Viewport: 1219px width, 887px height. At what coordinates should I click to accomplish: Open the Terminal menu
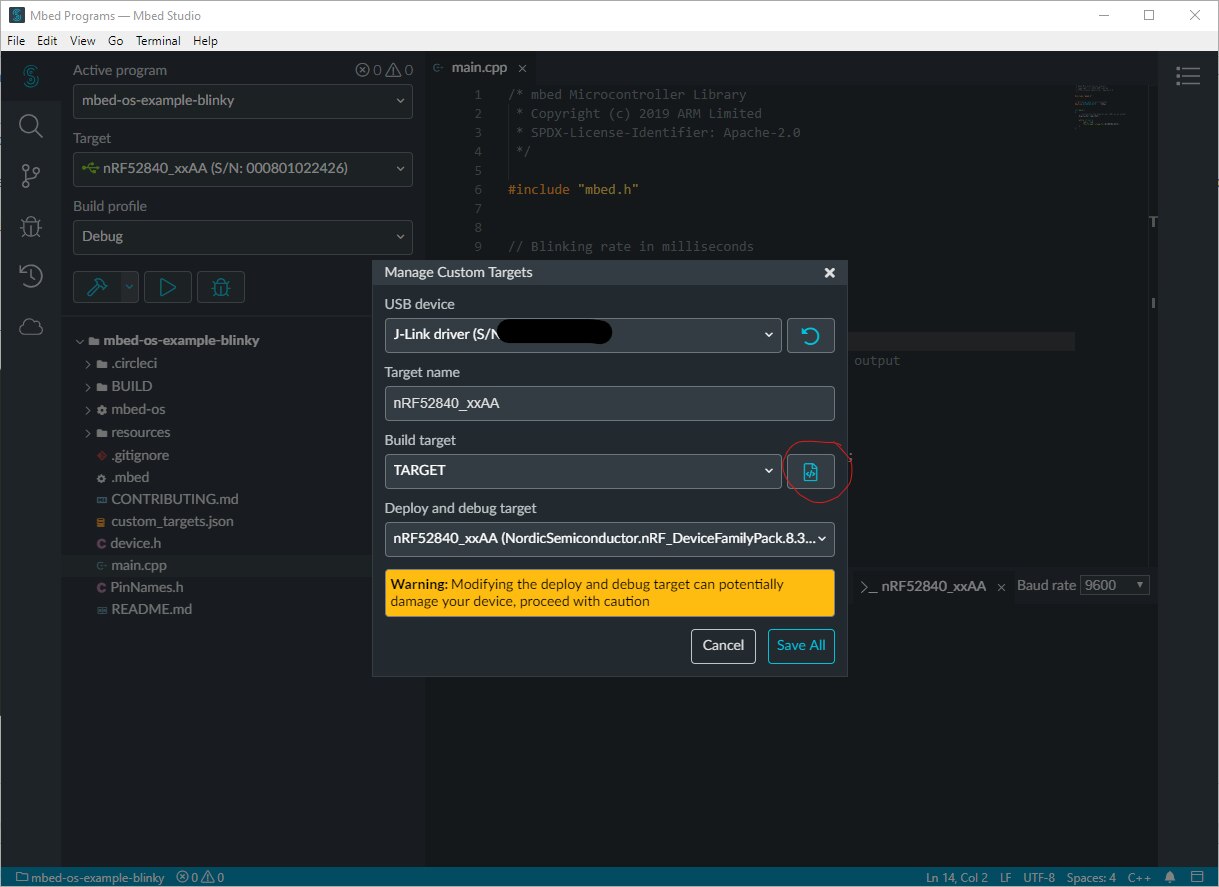pos(158,41)
